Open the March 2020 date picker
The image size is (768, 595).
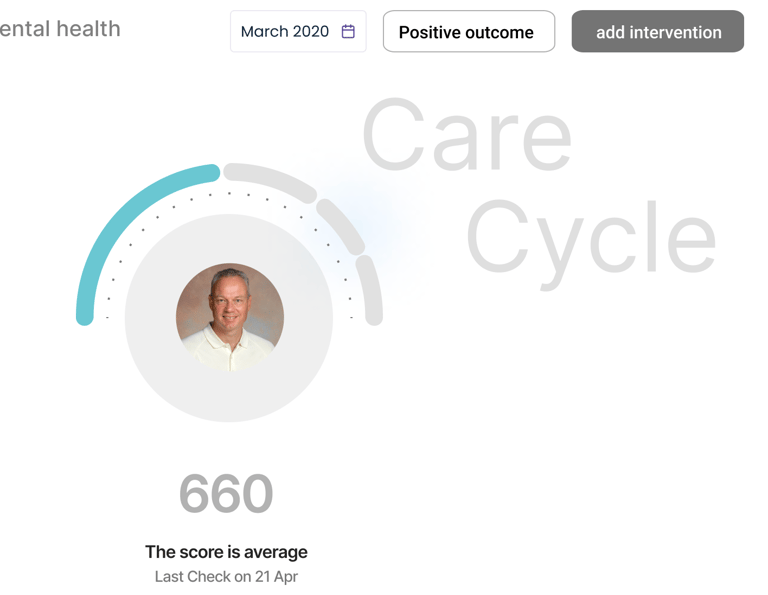pyautogui.click(x=298, y=31)
